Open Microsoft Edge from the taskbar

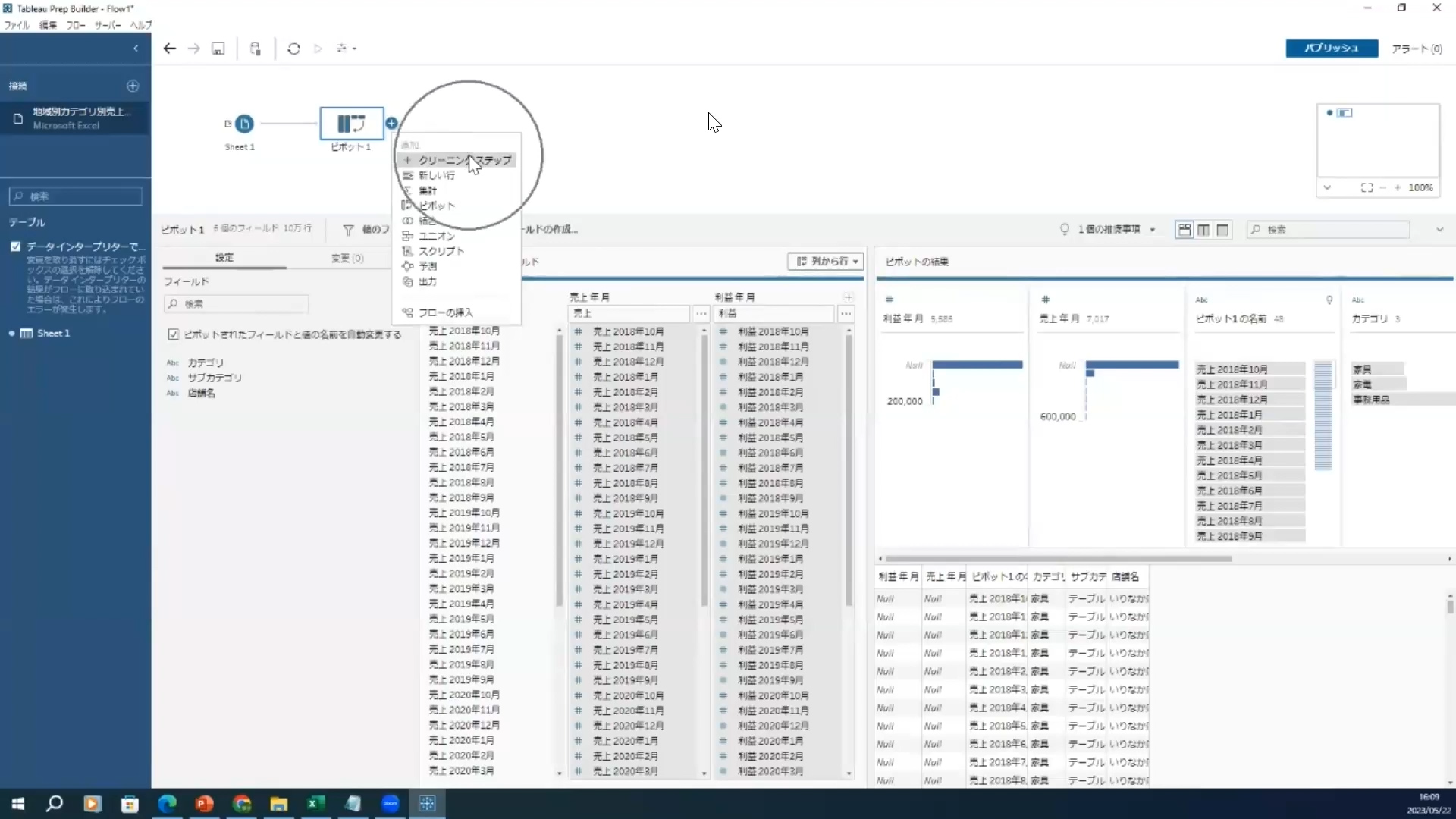(167, 804)
